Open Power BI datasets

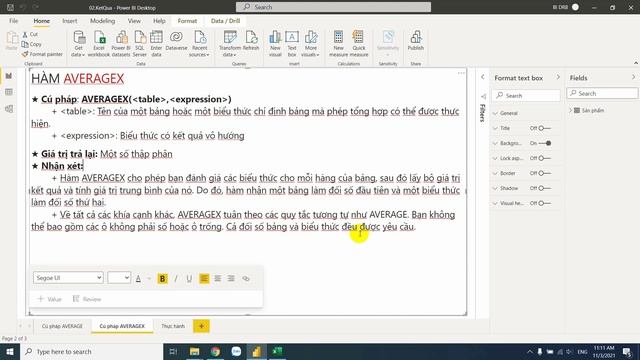point(121,44)
